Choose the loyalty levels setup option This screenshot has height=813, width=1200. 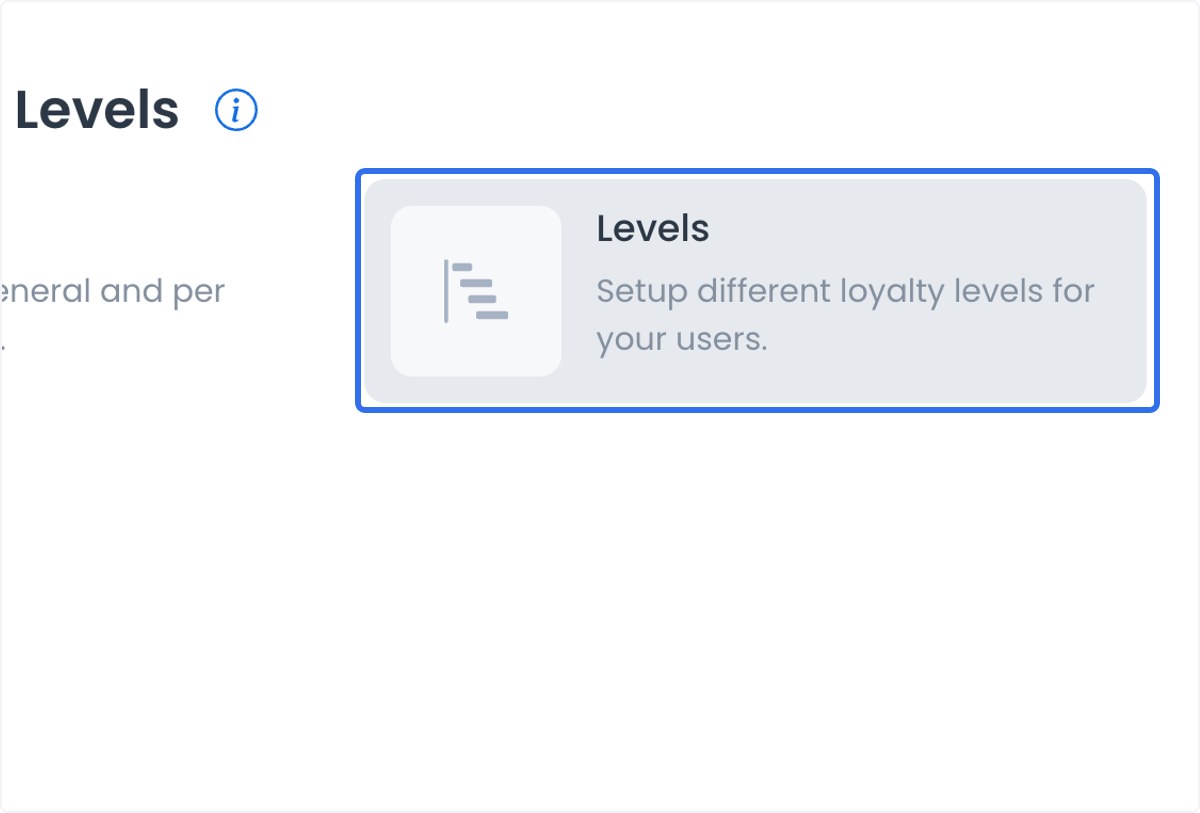coord(755,291)
